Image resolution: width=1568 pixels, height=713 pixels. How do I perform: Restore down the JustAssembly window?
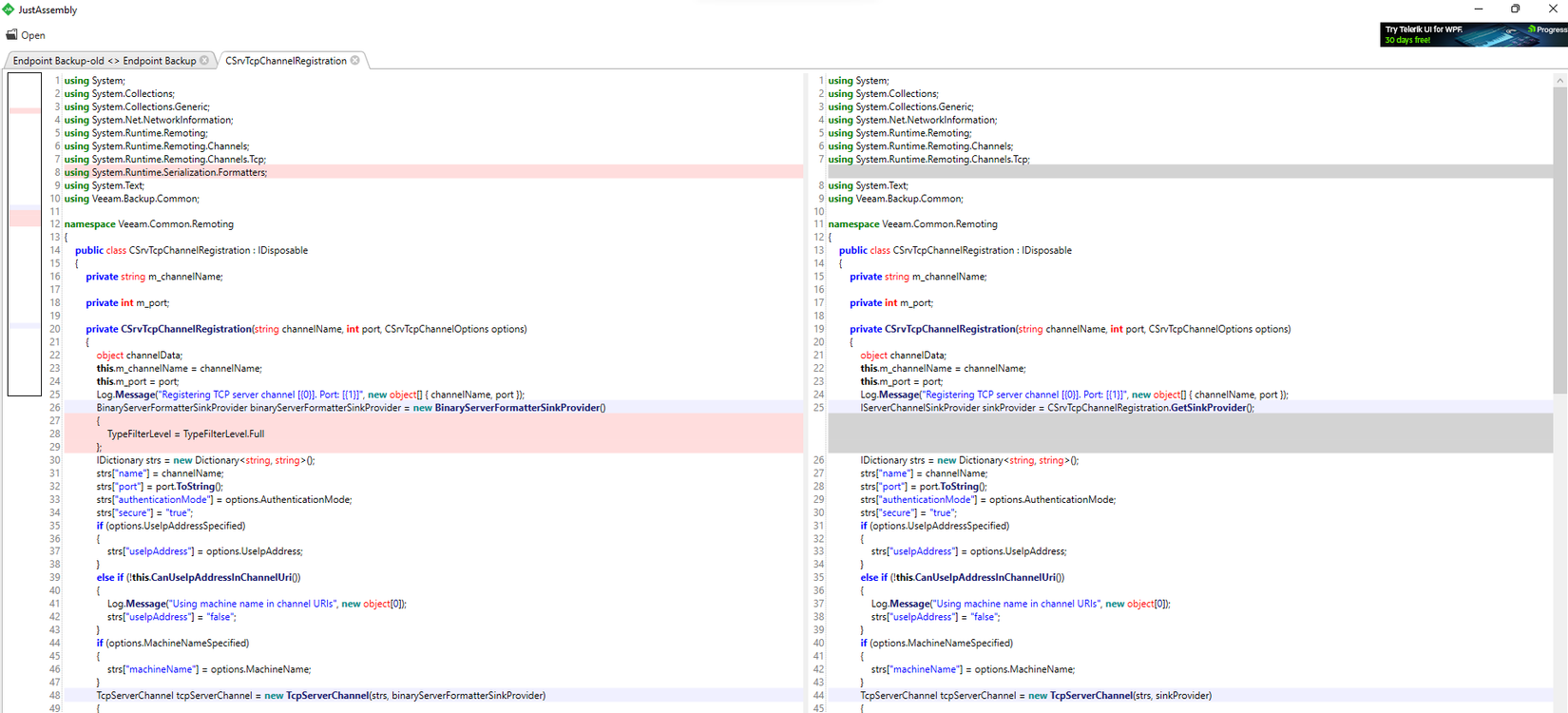click(1515, 9)
